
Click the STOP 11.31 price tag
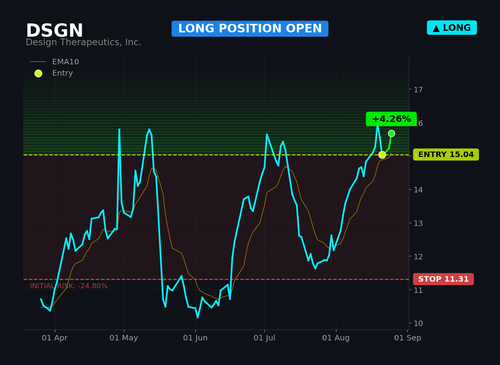pyautogui.click(x=443, y=279)
